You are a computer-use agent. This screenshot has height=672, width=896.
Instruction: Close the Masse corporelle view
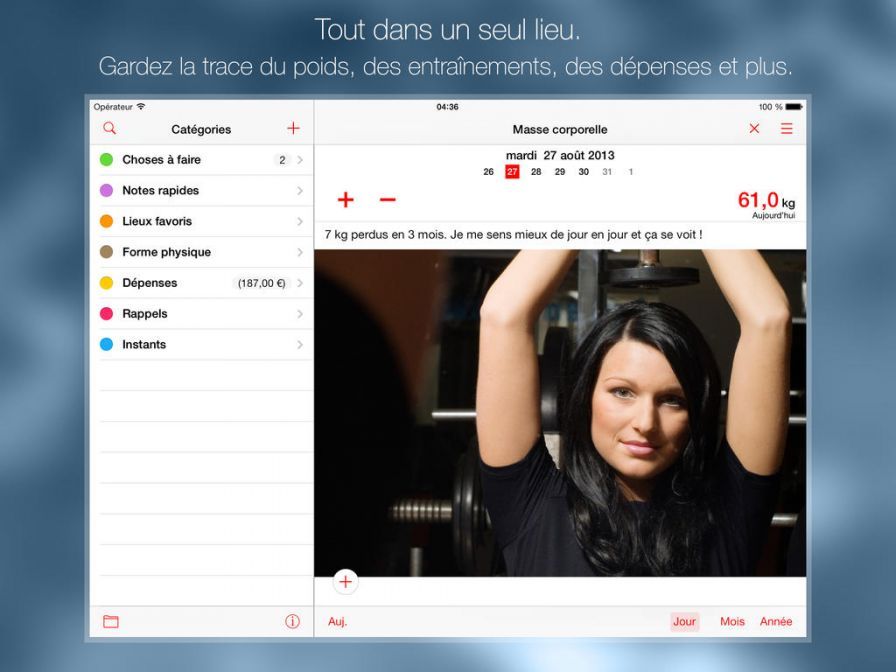tap(755, 128)
